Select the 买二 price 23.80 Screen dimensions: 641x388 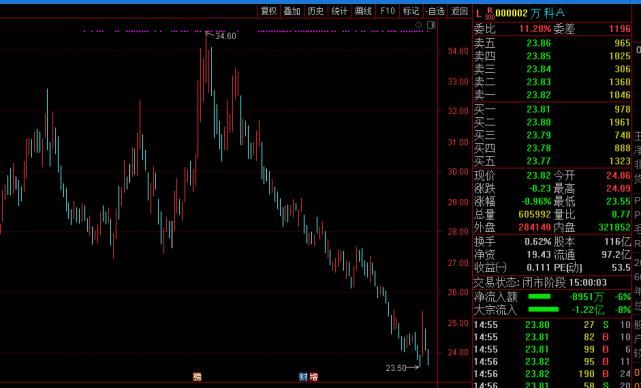[538, 122]
